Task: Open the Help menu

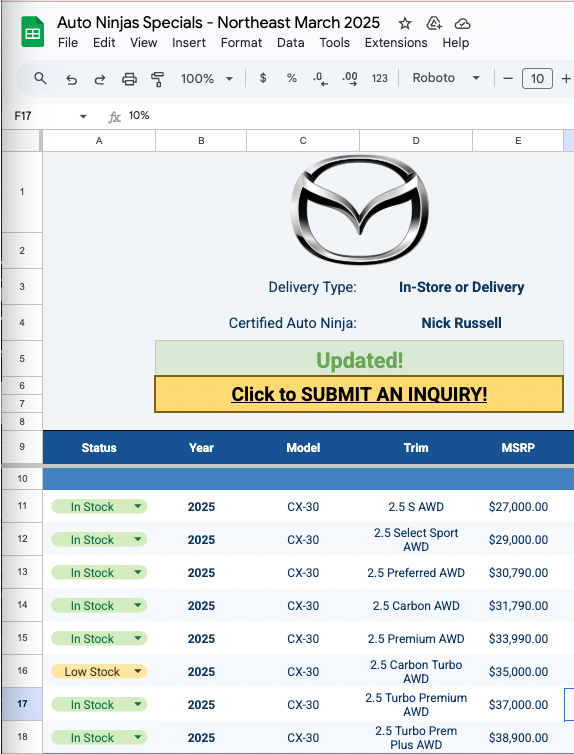Action: (x=456, y=43)
